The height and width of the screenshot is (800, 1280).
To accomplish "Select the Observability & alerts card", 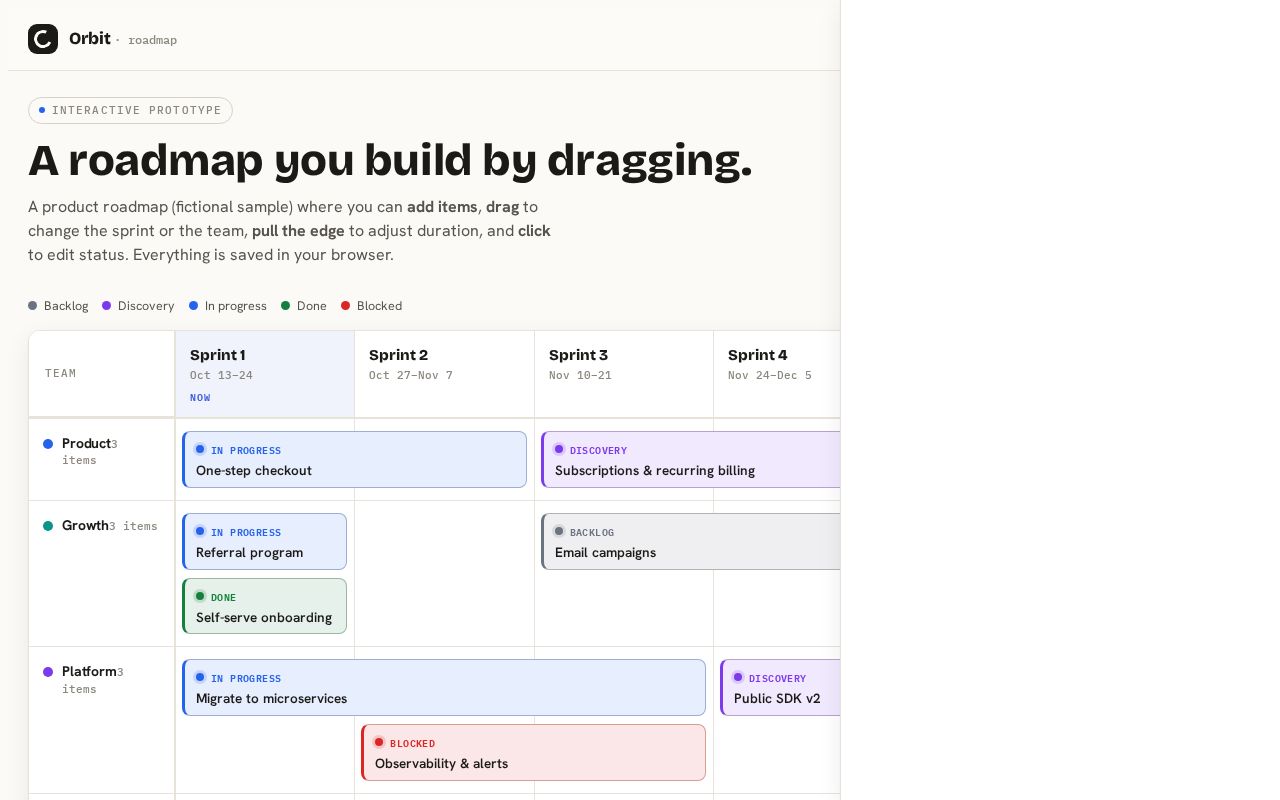I will (x=533, y=753).
